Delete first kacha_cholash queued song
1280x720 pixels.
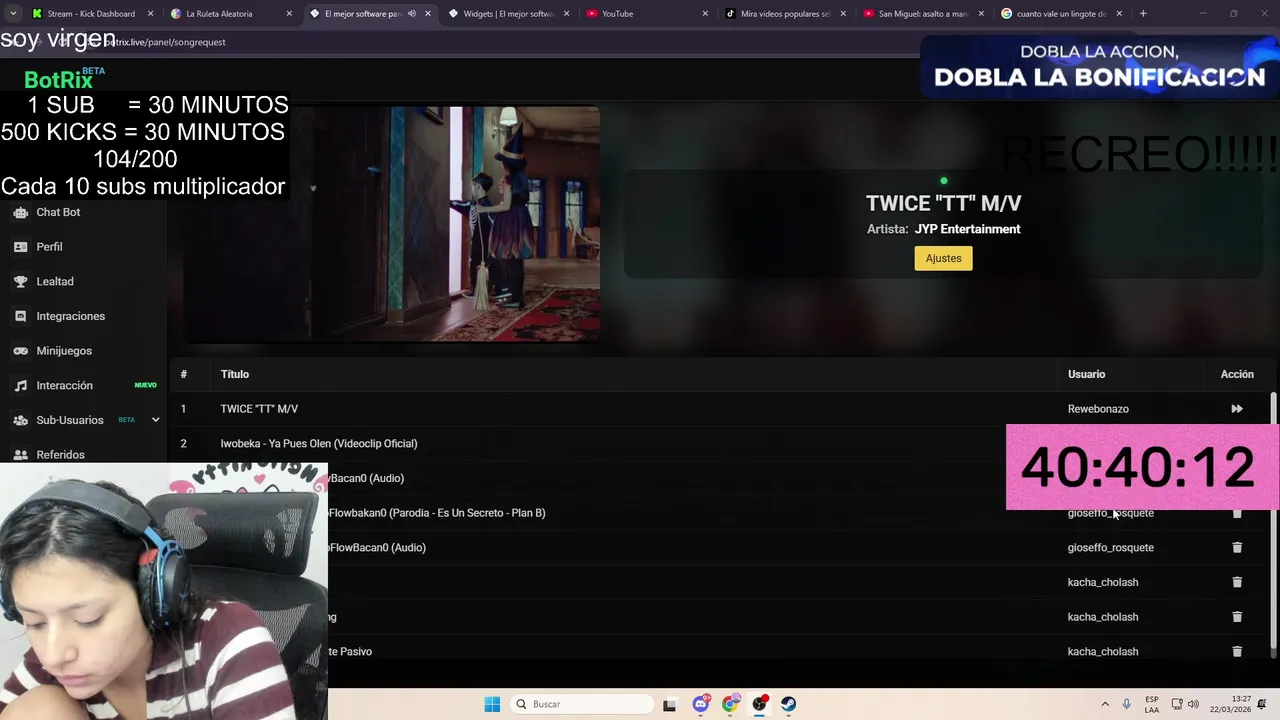tap(1237, 582)
